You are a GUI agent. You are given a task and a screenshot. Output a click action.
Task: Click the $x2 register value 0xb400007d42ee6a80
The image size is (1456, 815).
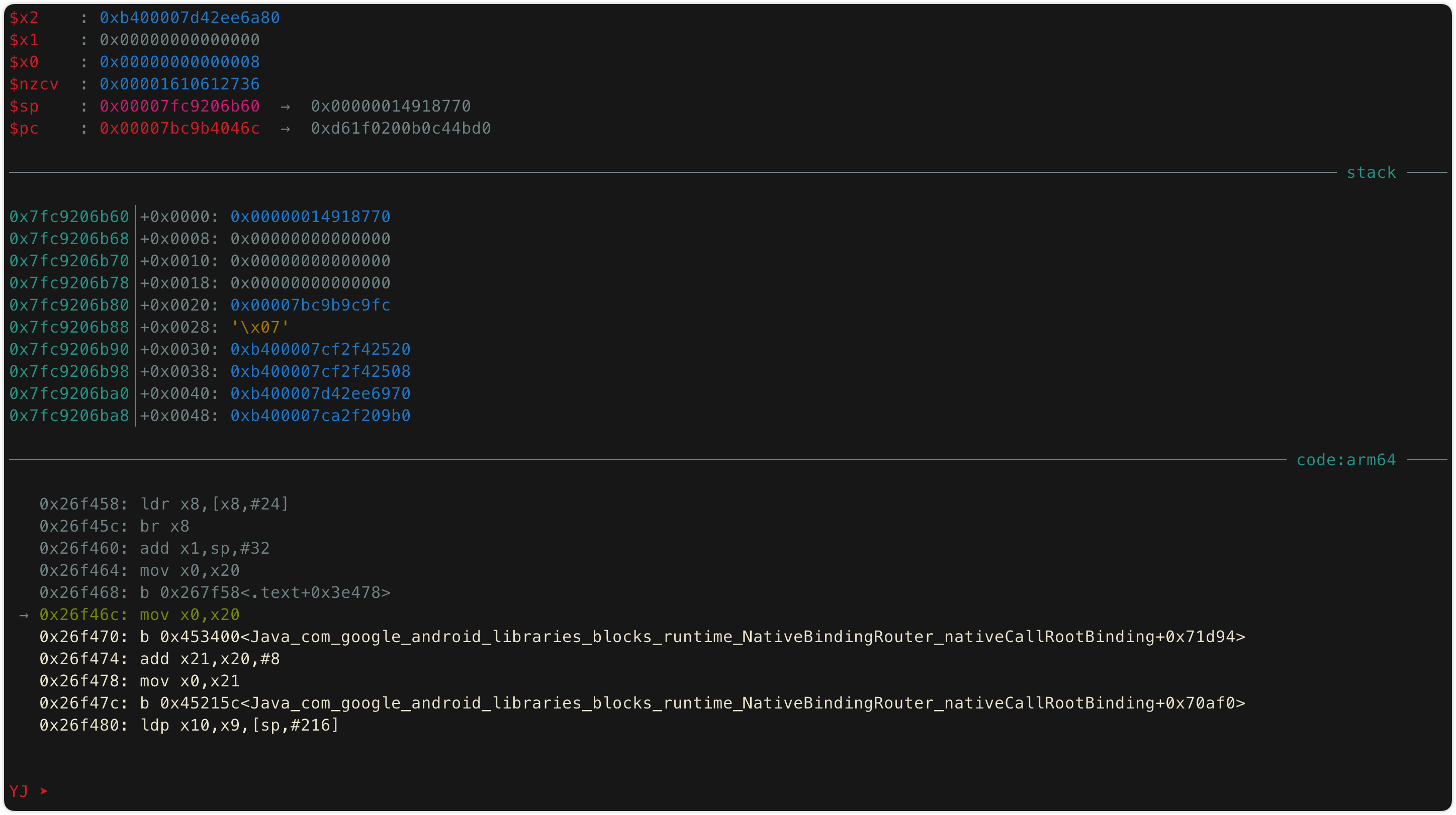click(190, 18)
